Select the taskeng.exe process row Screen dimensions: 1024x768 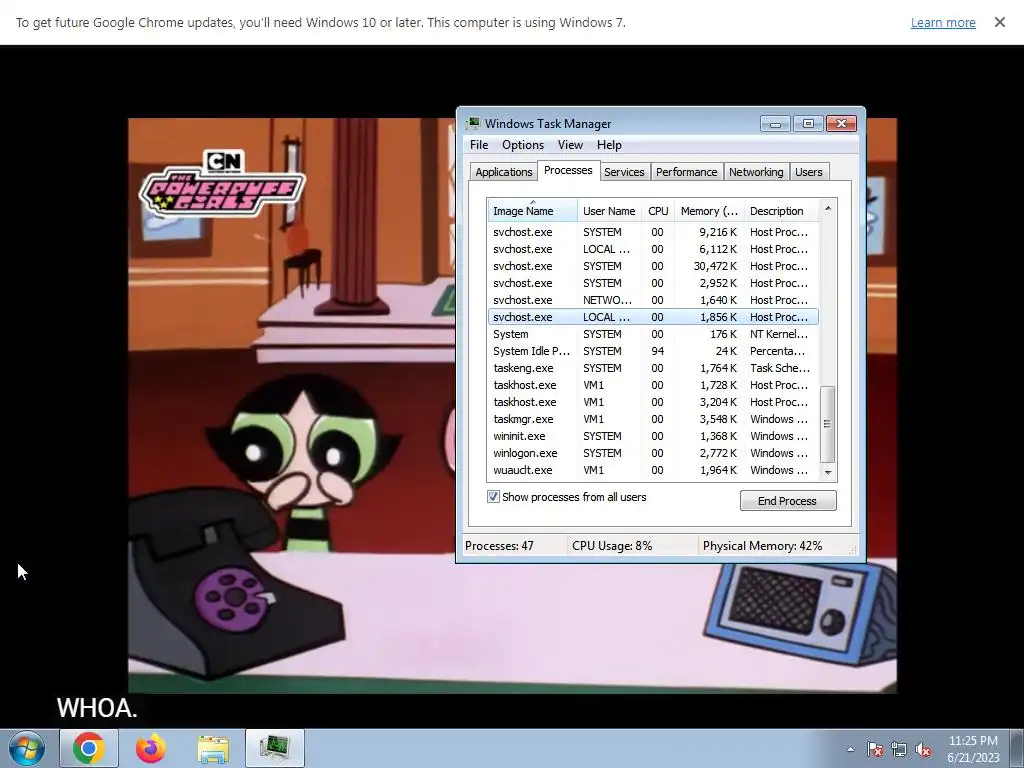point(653,368)
